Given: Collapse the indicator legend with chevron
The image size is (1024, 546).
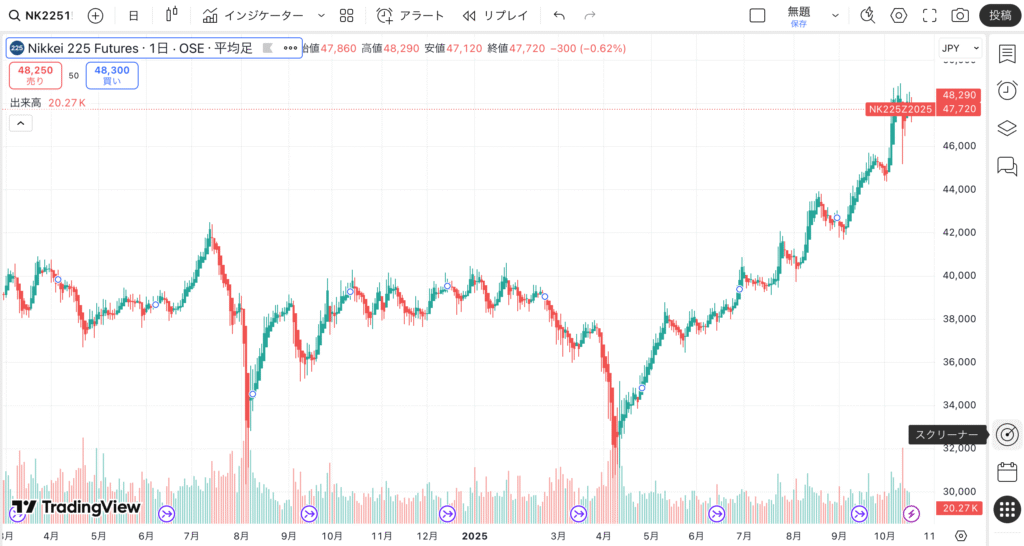Looking at the screenshot, I should 20,123.
